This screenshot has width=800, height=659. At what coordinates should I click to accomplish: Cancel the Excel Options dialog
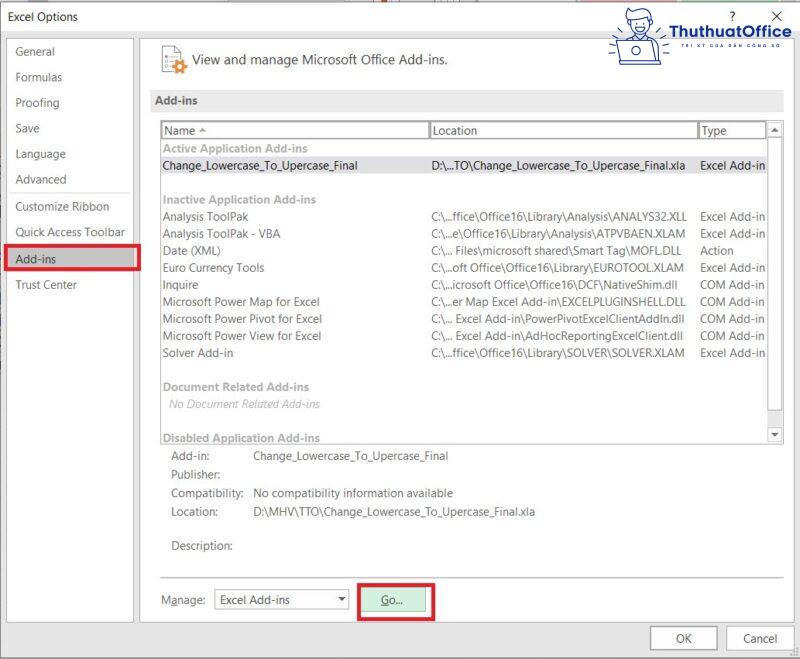(x=759, y=638)
